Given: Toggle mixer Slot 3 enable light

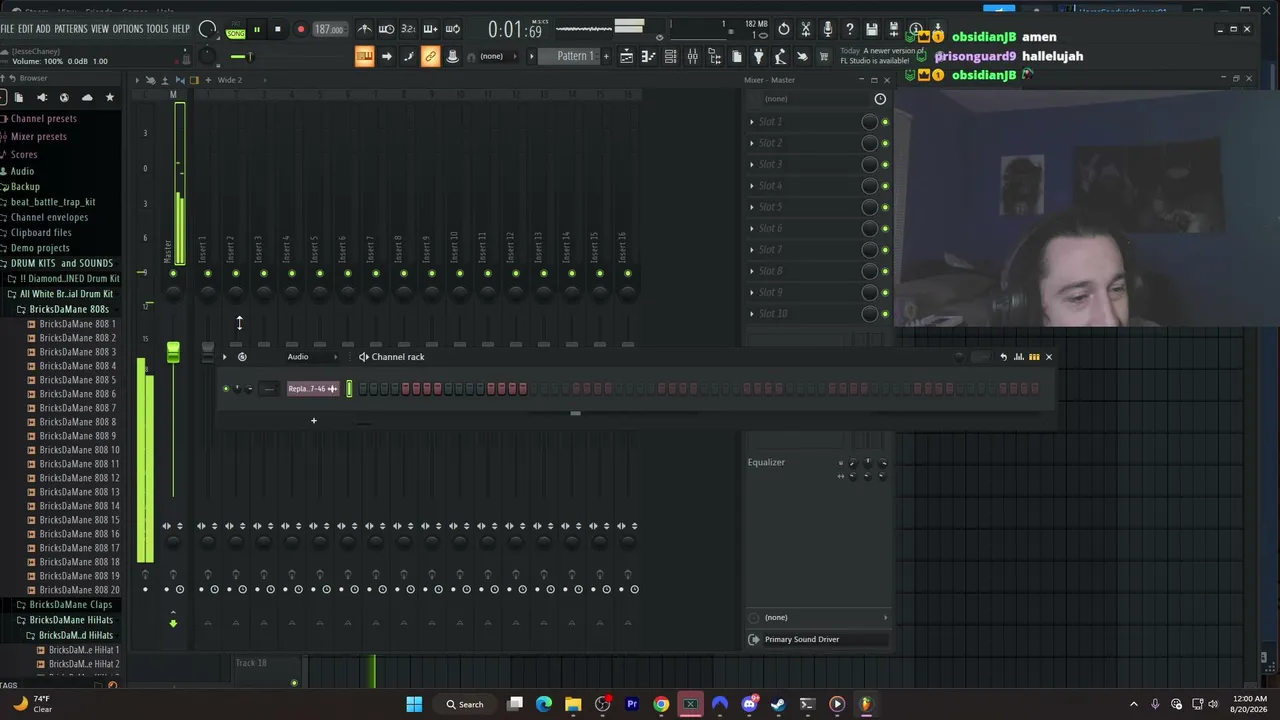Looking at the screenshot, I should pyautogui.click(x=885, y=165).
